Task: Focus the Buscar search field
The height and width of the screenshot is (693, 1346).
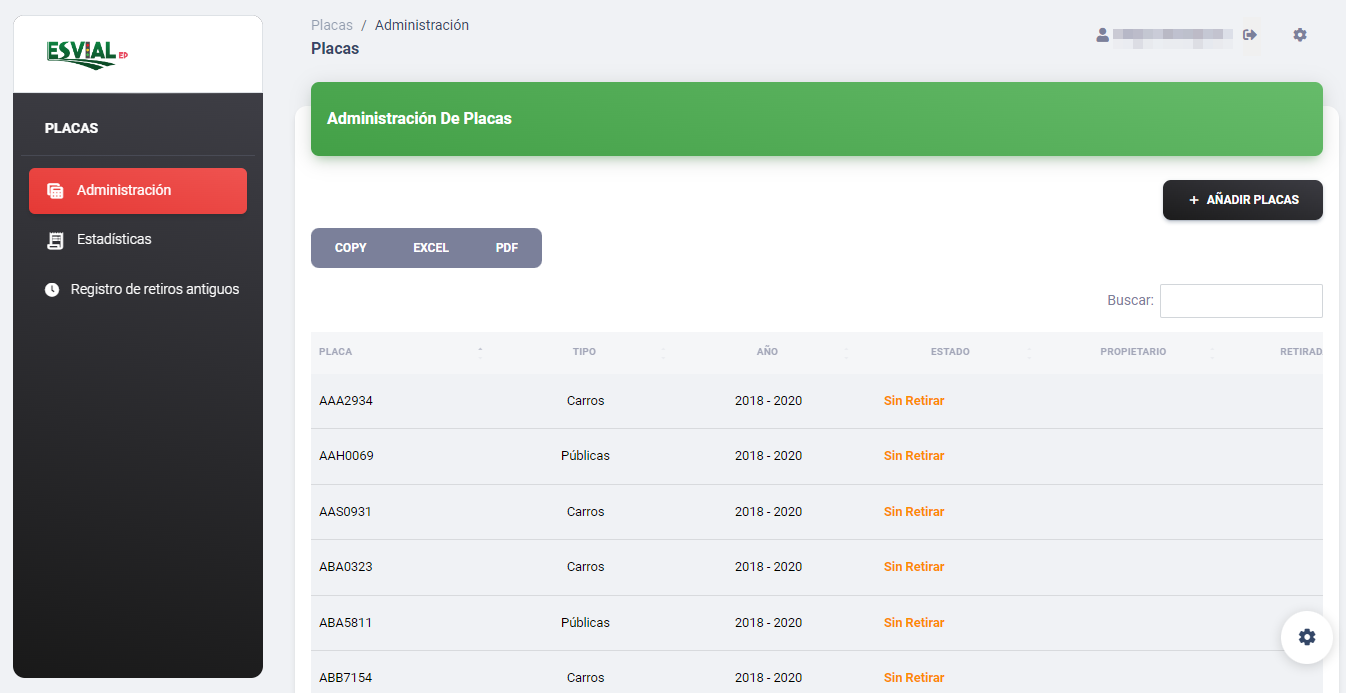Action: [x=1241, y=301]
